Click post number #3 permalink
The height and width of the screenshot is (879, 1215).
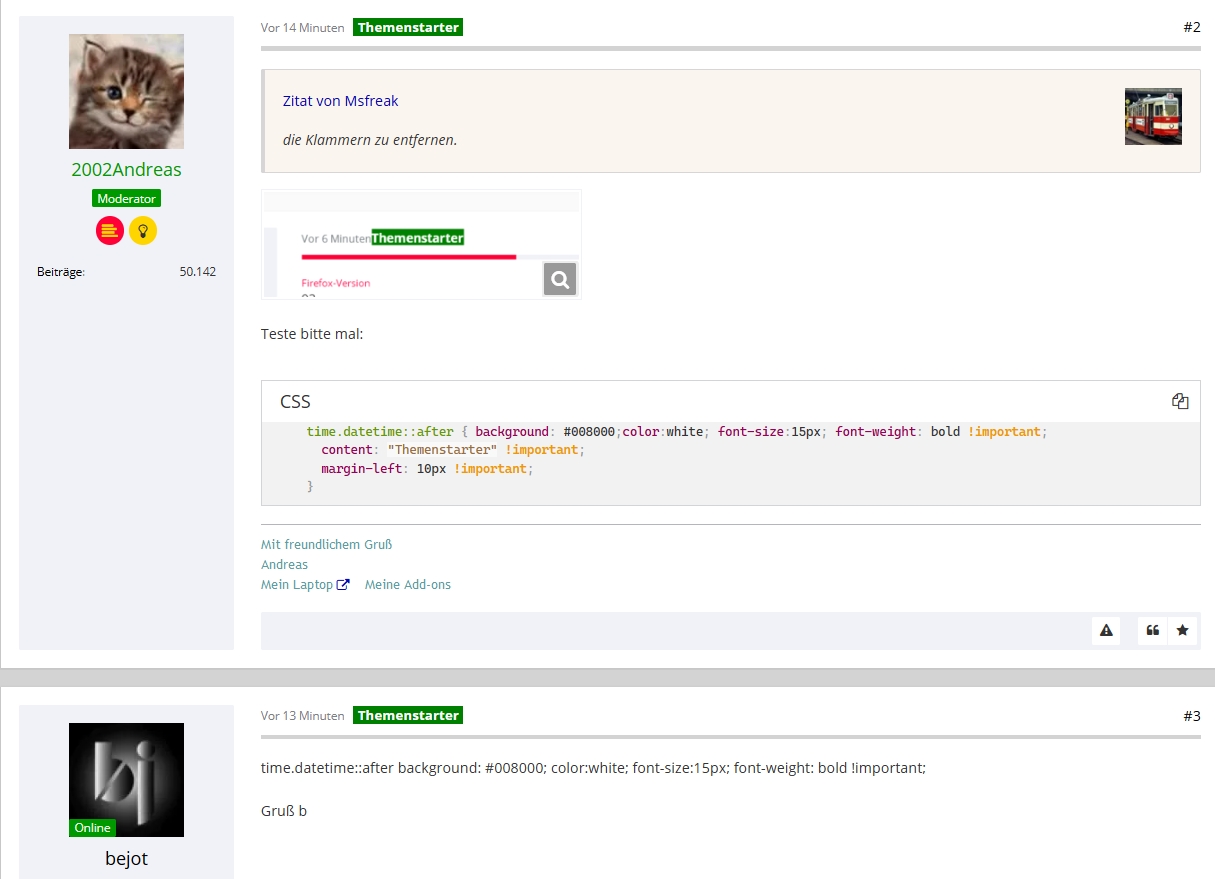point(1191,715)
